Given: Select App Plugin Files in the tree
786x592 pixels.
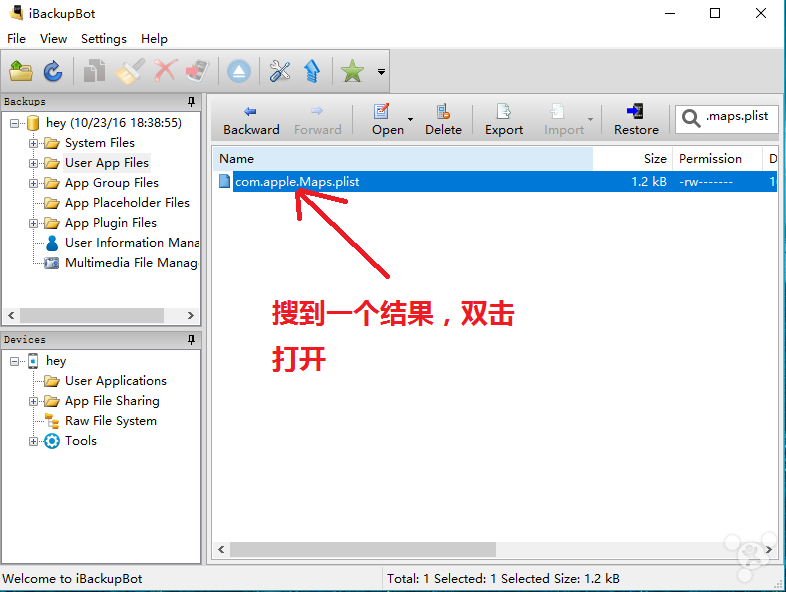Looking at the screenshot, I should tap(111, 223).
